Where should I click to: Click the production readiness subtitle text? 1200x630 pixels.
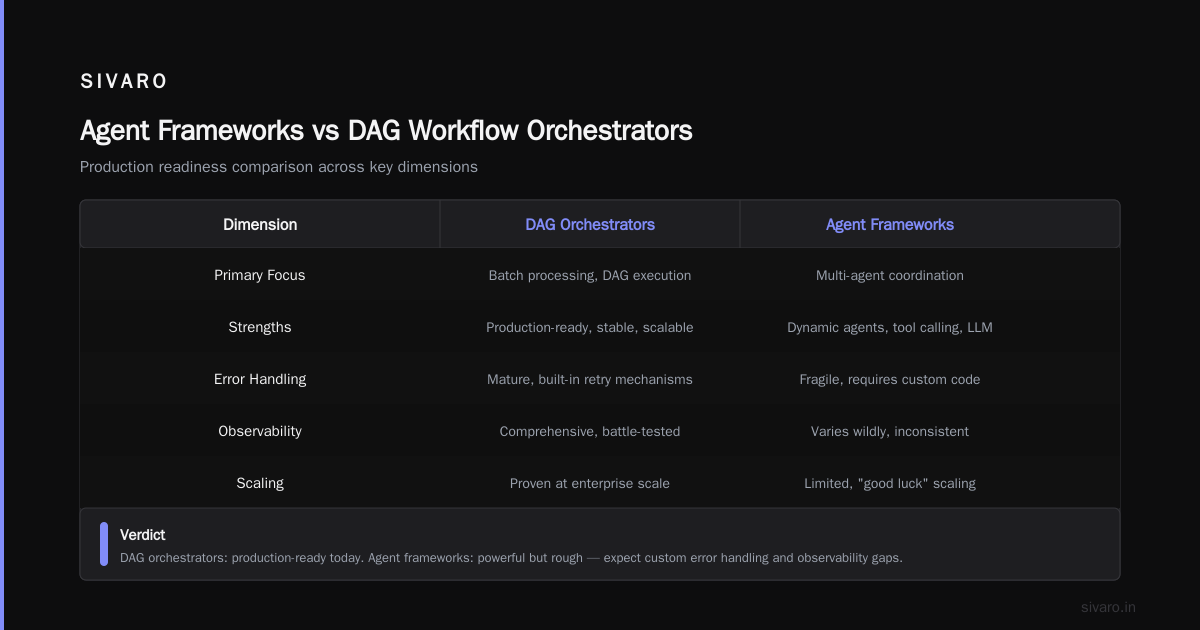coord(279,167)
